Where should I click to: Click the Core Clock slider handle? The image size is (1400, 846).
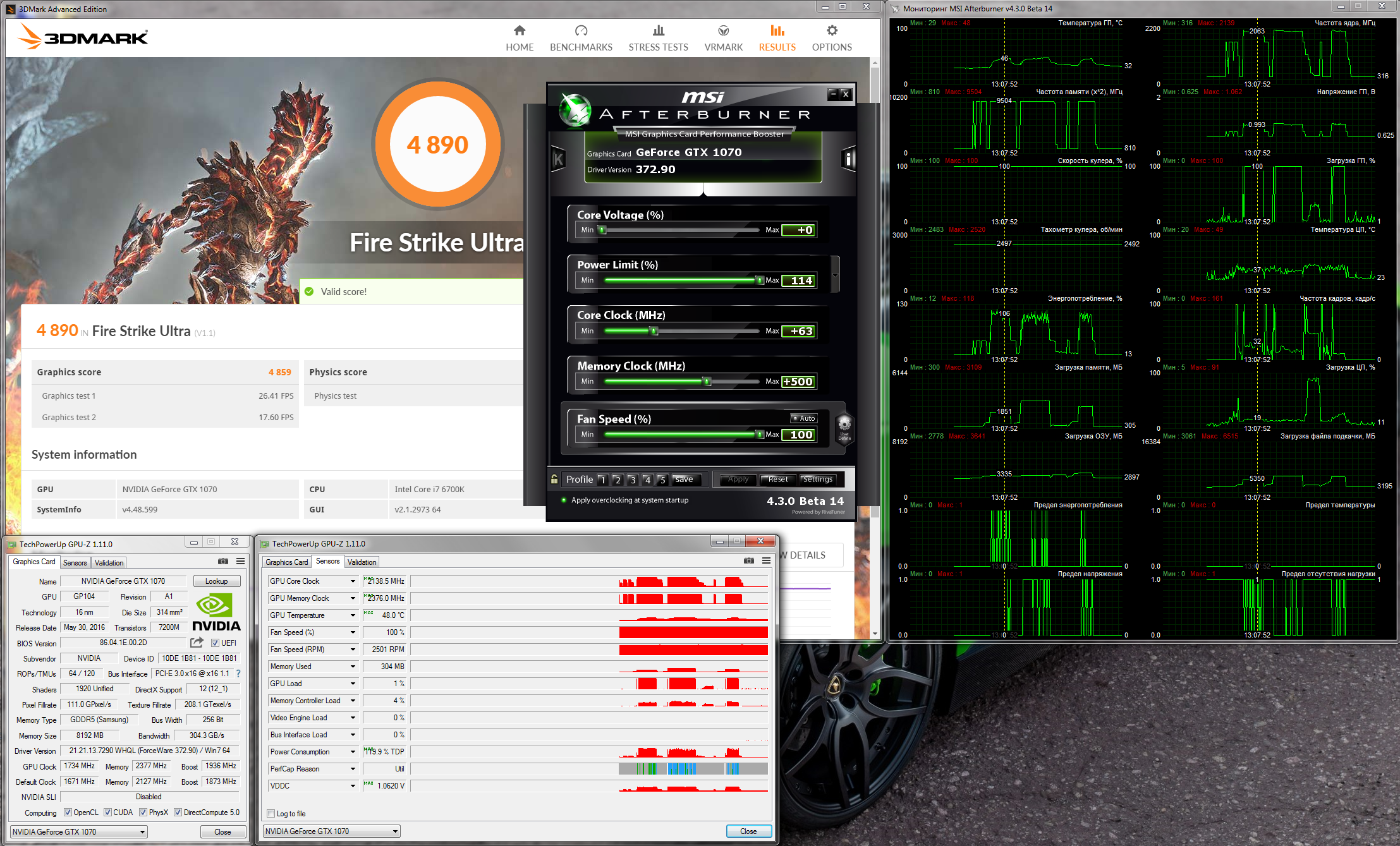coord(654,331)
